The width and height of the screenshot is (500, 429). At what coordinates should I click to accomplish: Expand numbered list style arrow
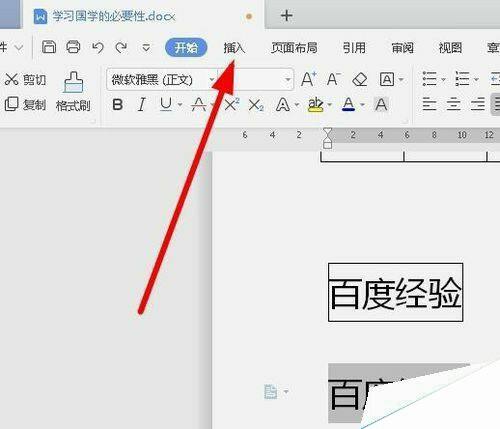pyautogui.click(x=476, y=79)
